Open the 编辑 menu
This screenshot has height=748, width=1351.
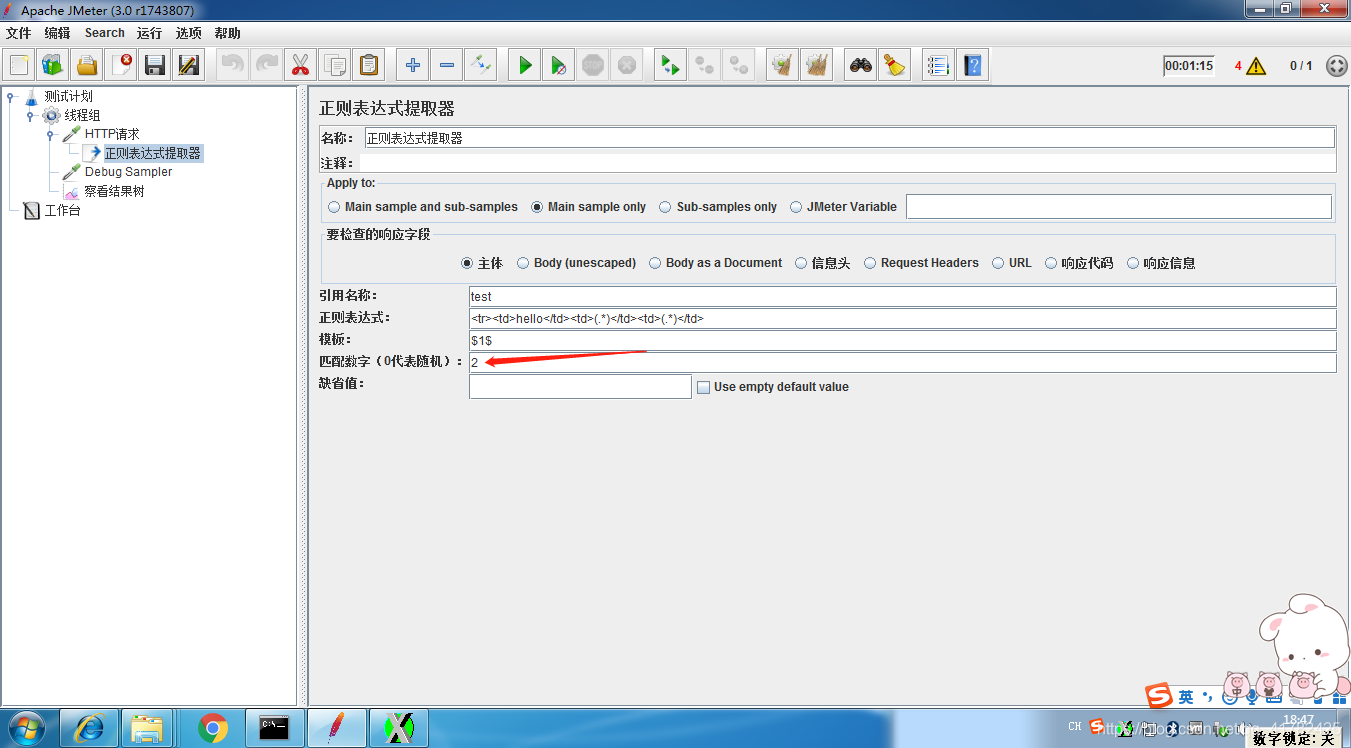pyautogui.click(x=57, y=33)
